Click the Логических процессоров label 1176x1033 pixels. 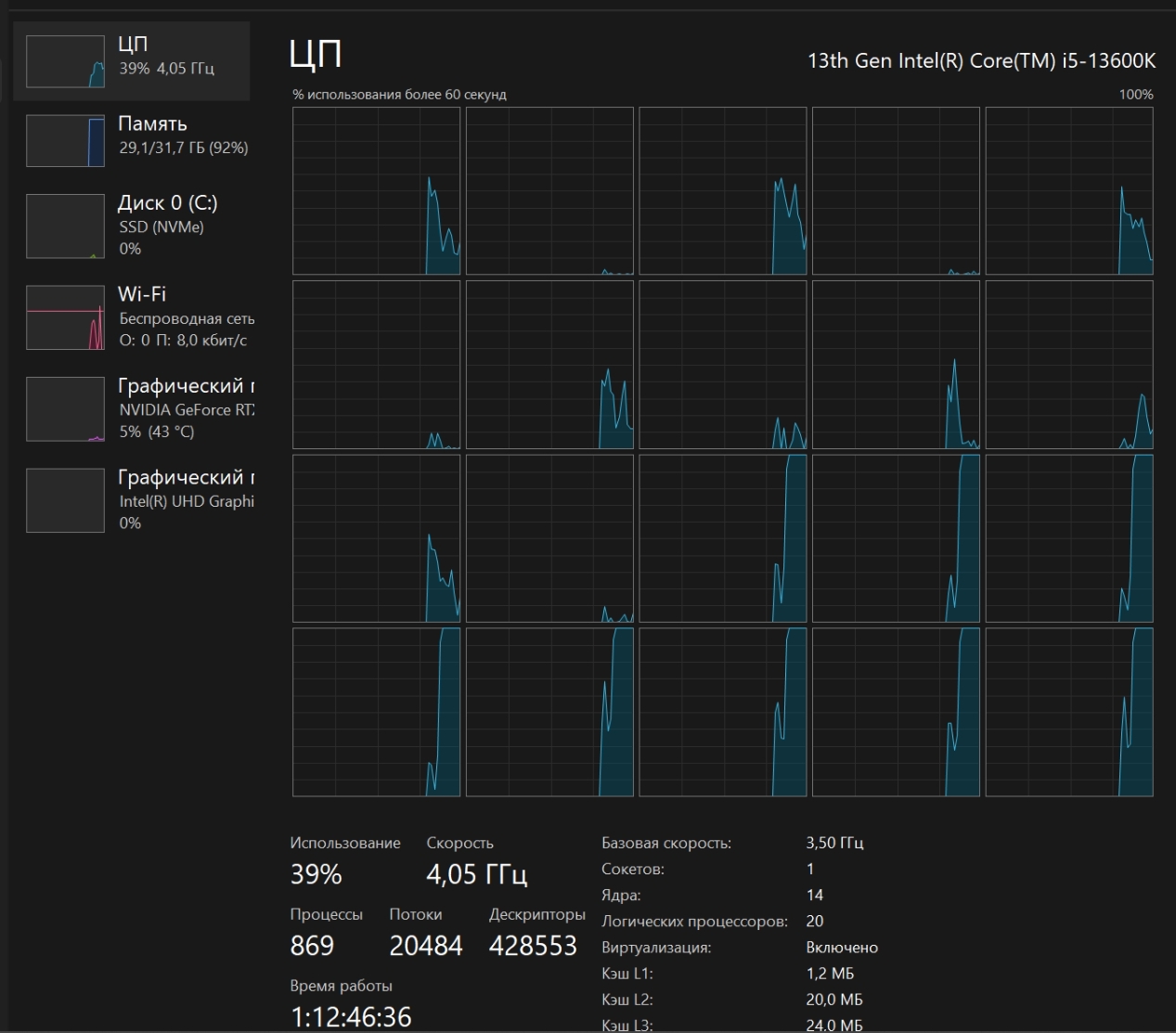click(x=694, y=922)
